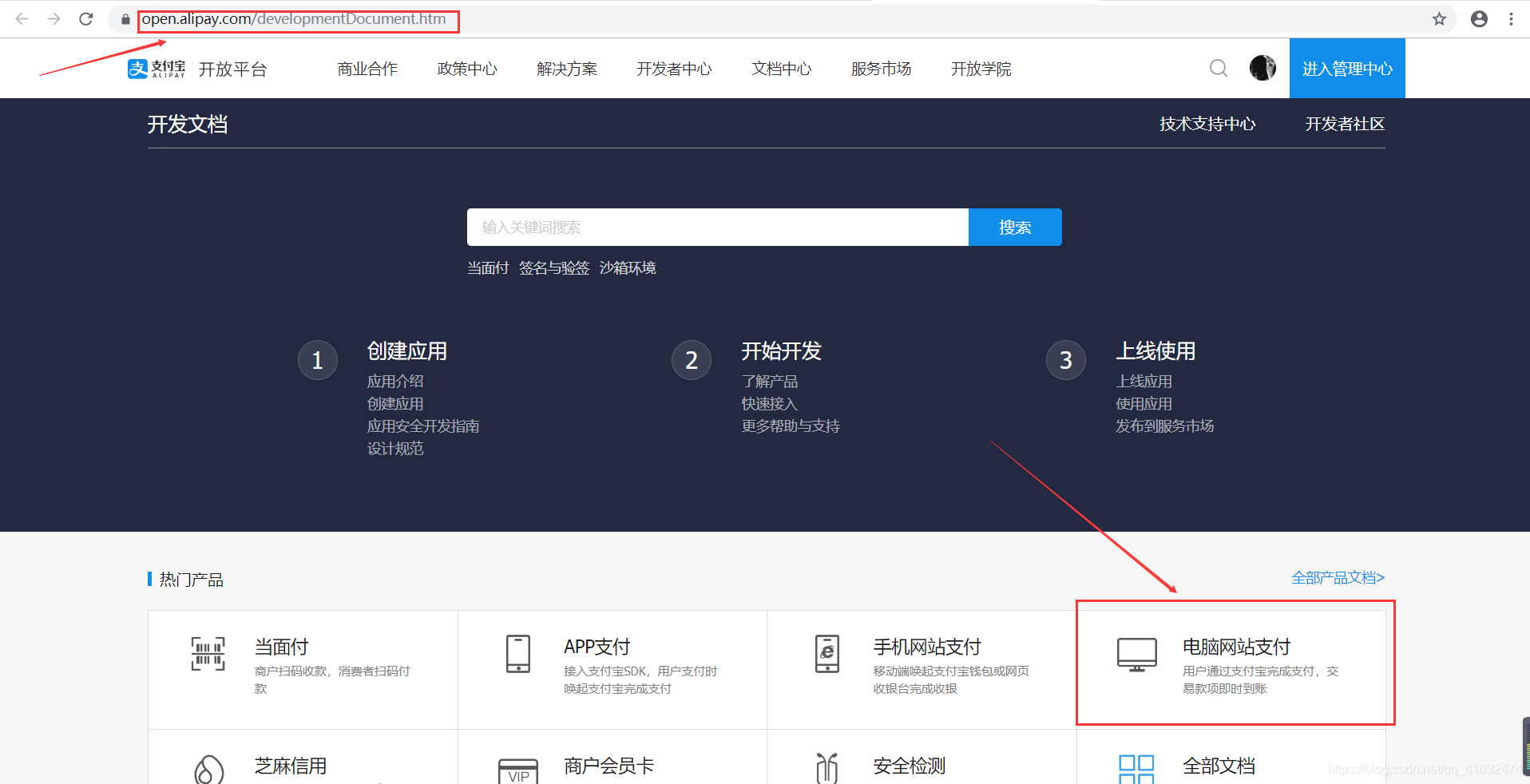Click the 当面付 barcode scan icon
Viewport: 1530px width, 784px height.
click(208, 654)
